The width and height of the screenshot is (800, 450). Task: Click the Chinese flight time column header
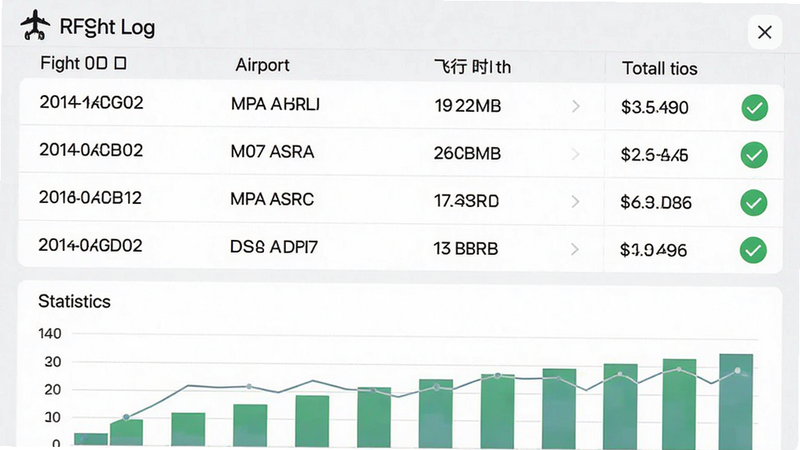pyautogui.click(x=472, y=67)
